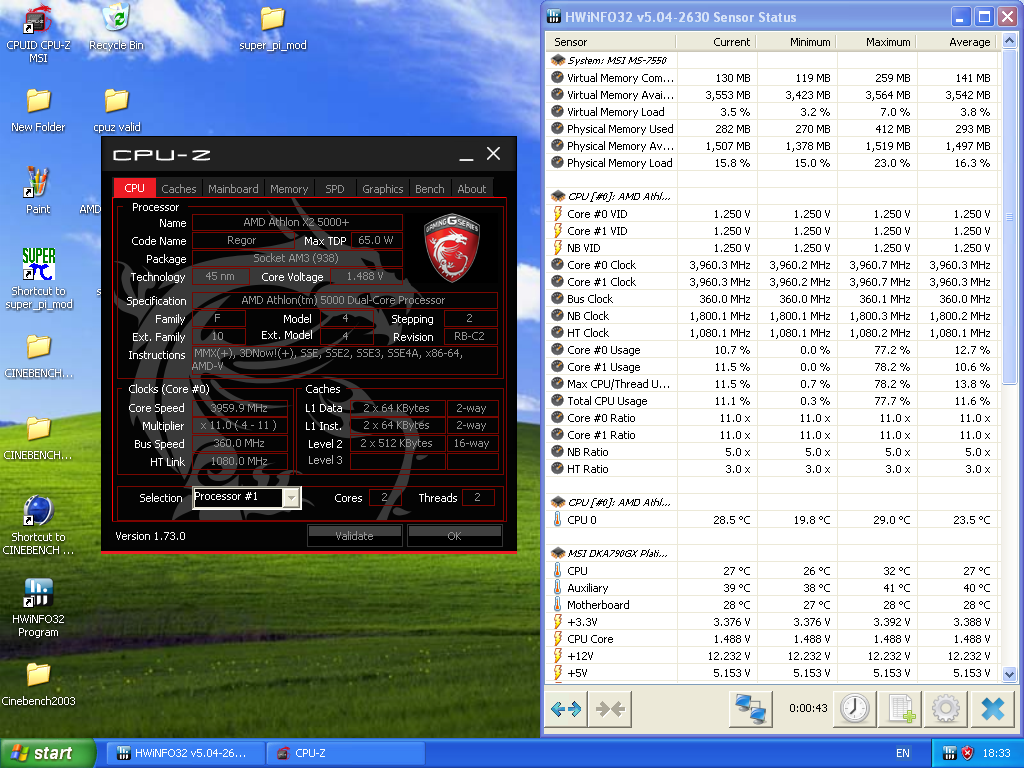
Task: Open super_pi_mod folder on desktop
Action: [273, 27]
